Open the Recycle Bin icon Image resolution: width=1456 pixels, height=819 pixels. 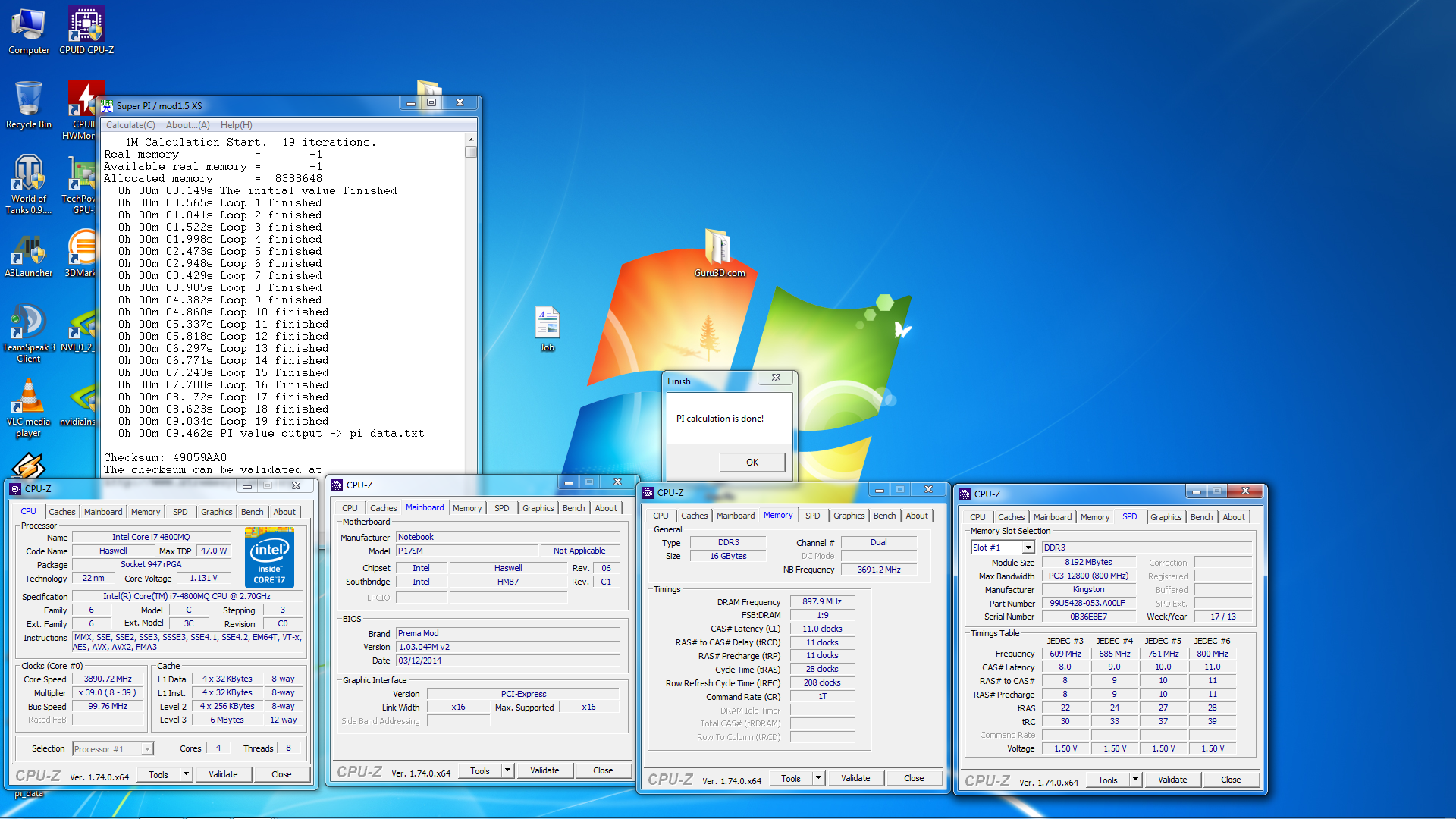coord(29,105)
